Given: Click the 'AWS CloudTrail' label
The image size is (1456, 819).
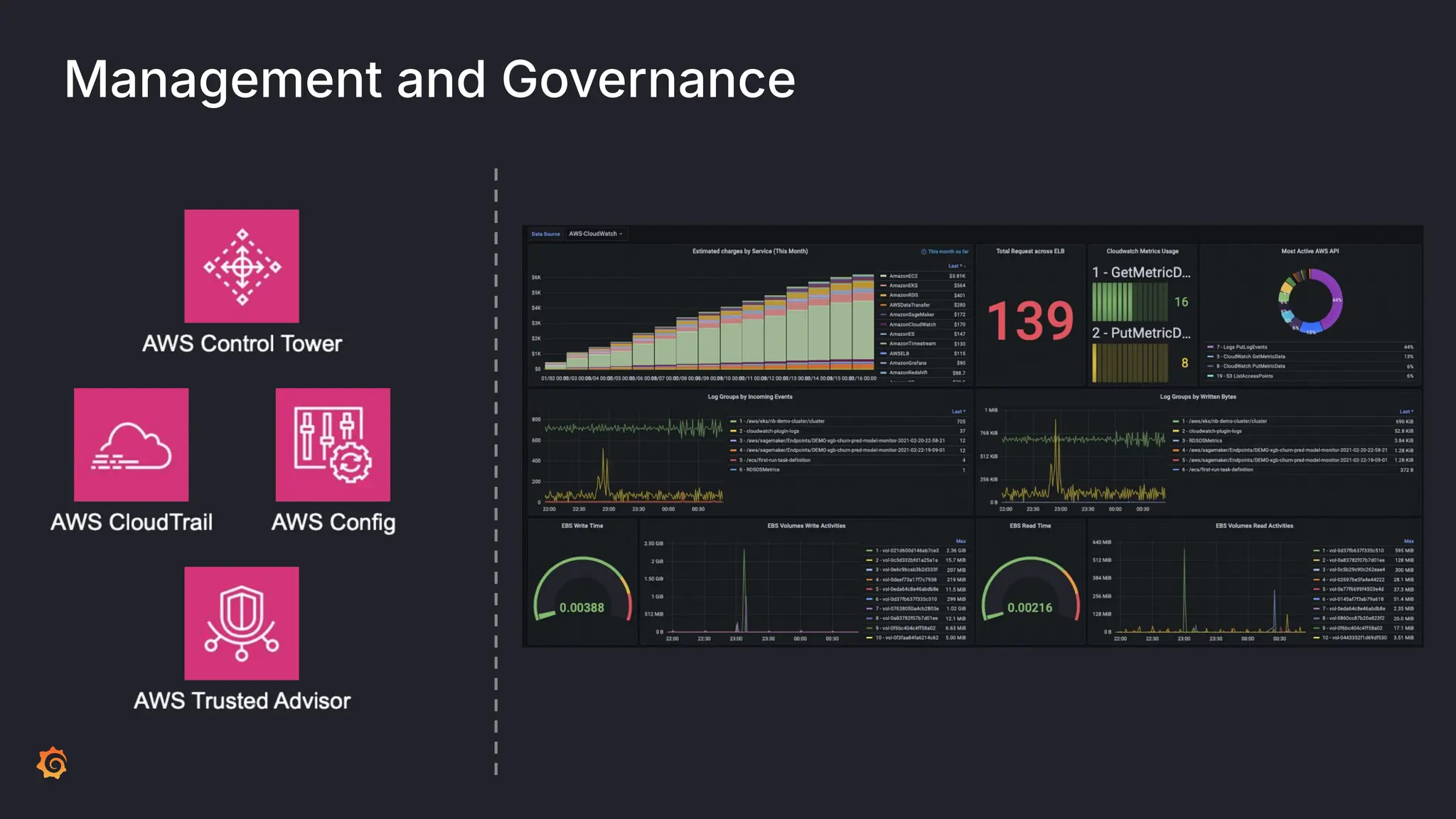Looking at the screenshot, I should point(132,522).
